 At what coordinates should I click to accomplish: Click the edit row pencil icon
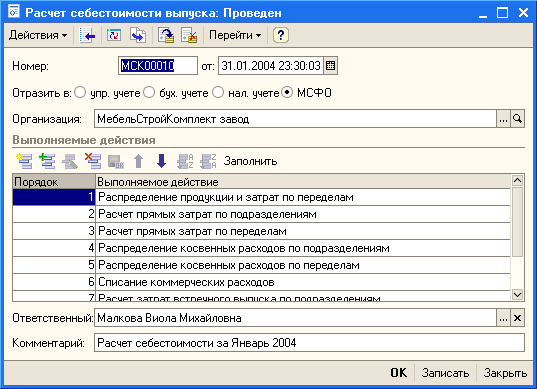coord(70,161)
